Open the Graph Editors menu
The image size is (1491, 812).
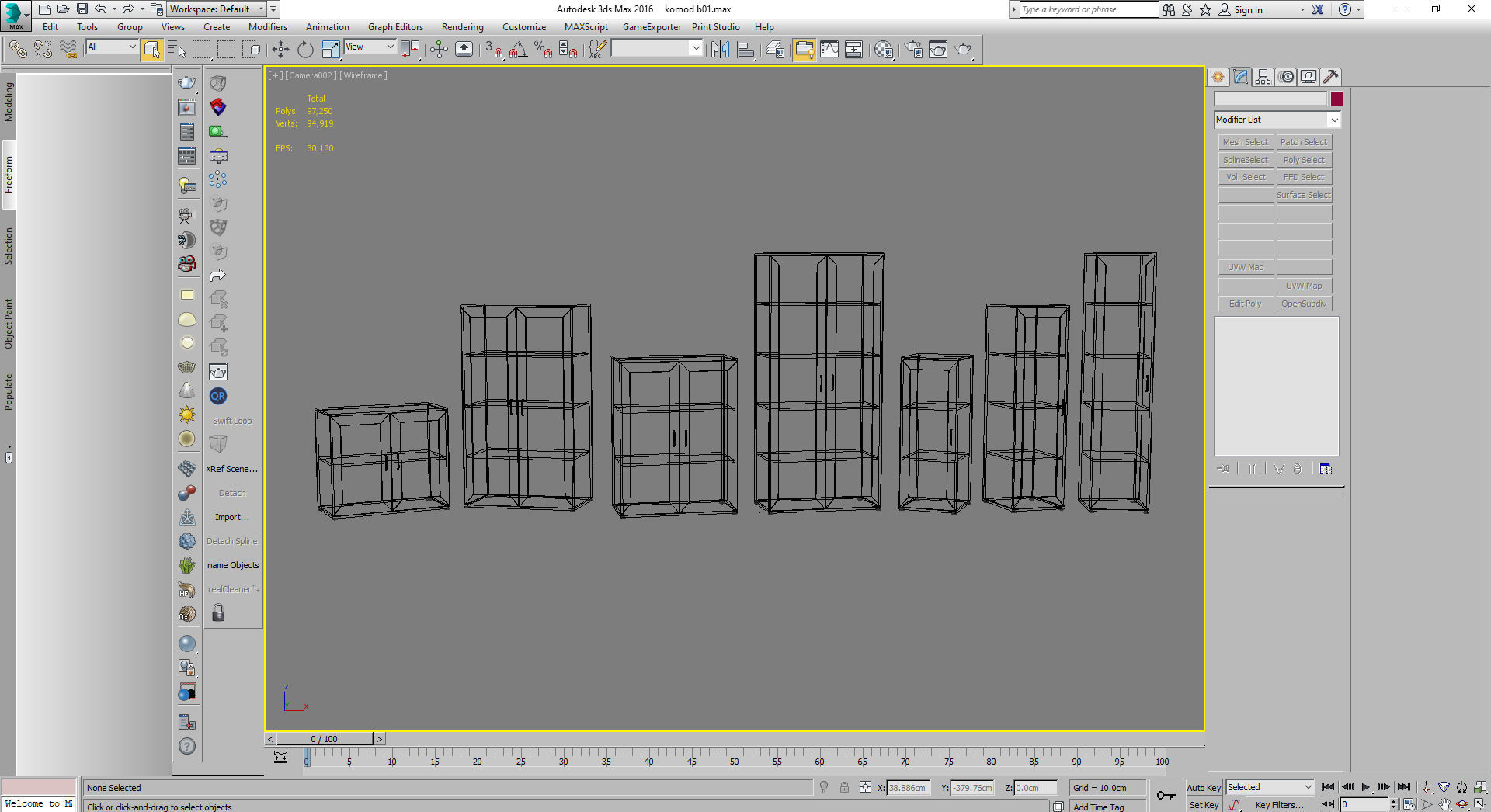click(x=395, y=27)
